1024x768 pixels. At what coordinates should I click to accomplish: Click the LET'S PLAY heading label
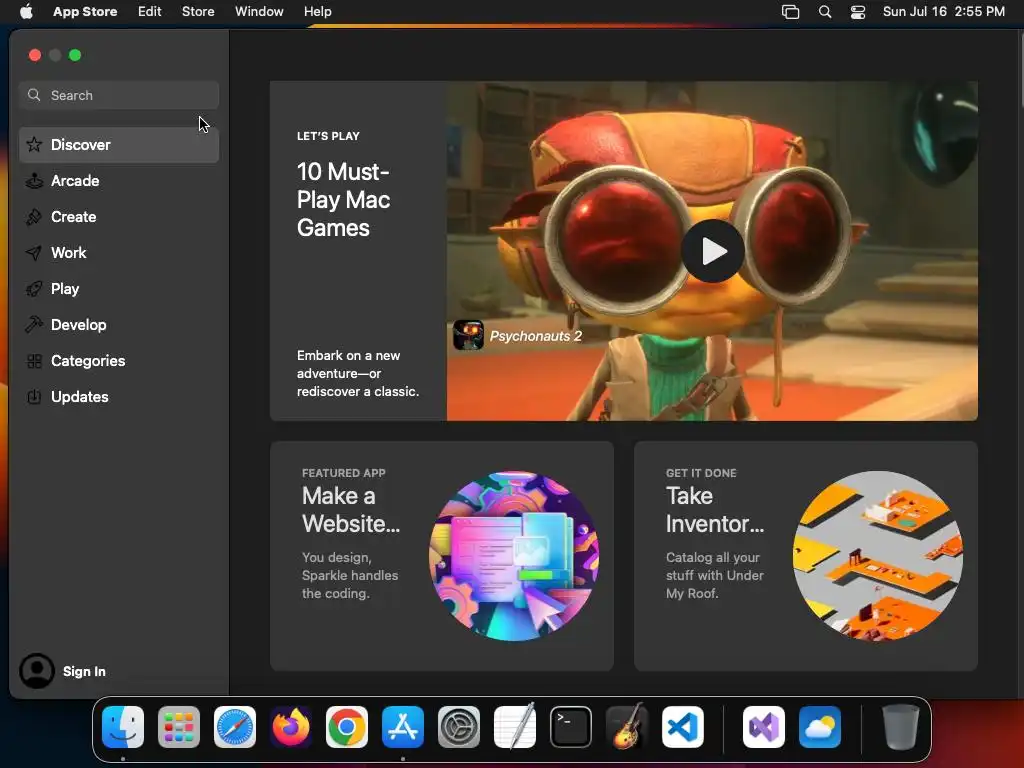pyautogui.click(x=328, y=136)
